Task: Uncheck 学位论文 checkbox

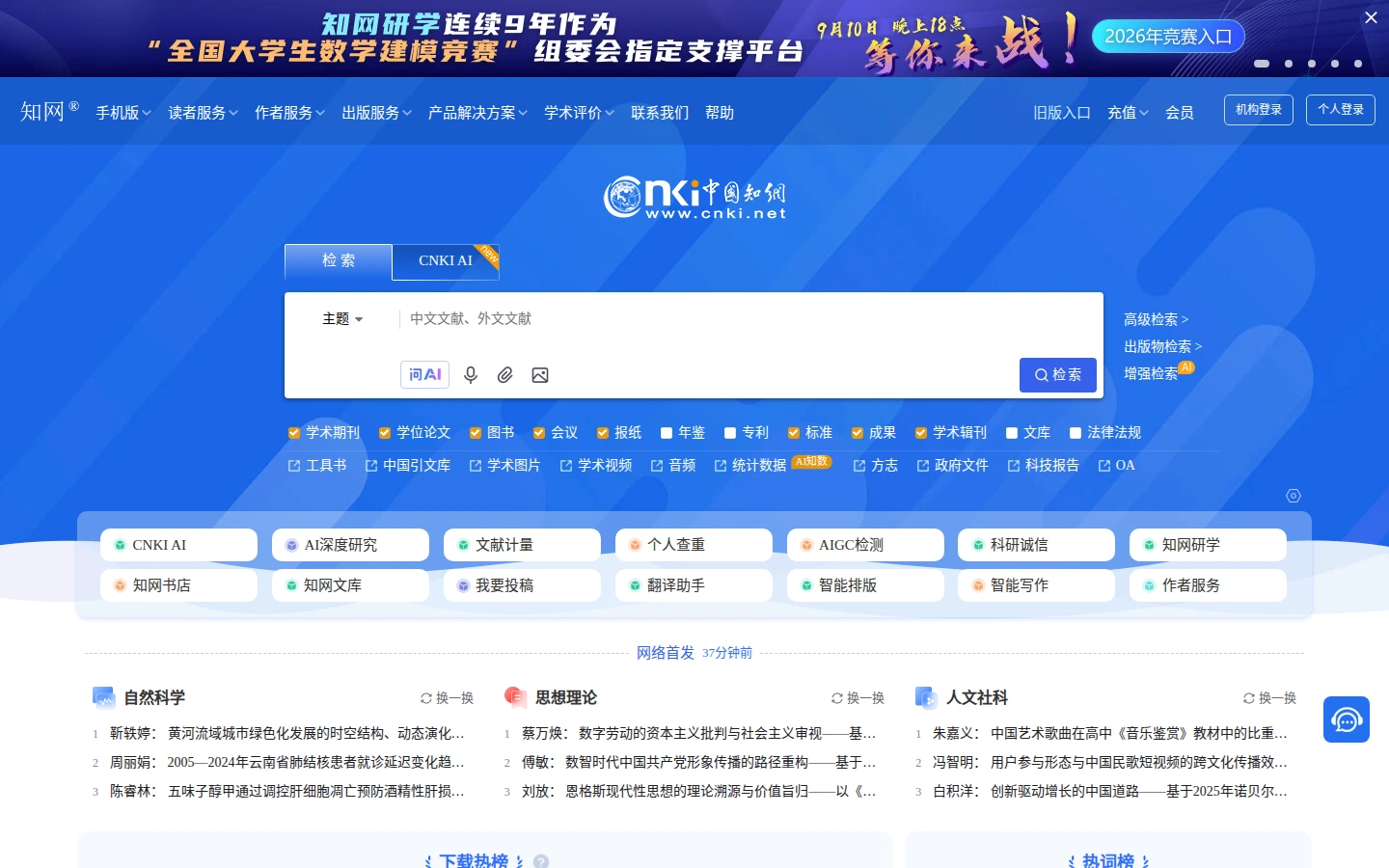Action: [x=385, y=433]
